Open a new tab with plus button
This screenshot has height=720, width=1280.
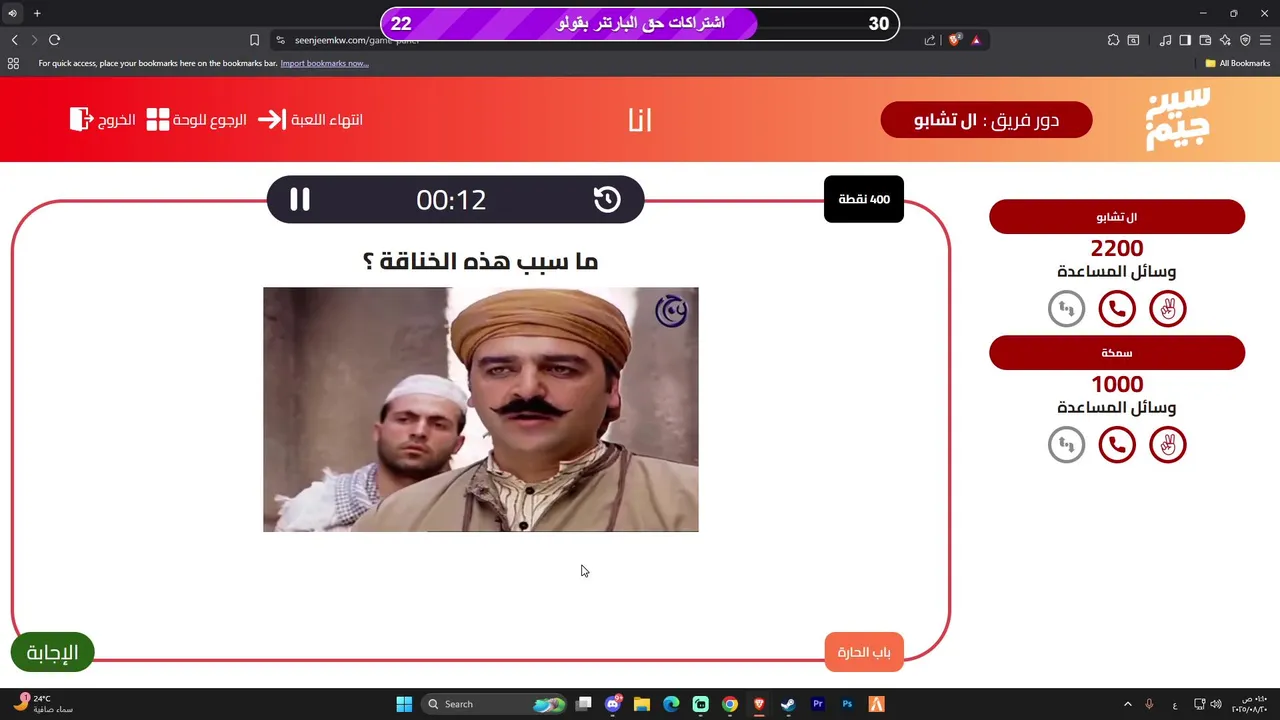(x=37, y=13)
